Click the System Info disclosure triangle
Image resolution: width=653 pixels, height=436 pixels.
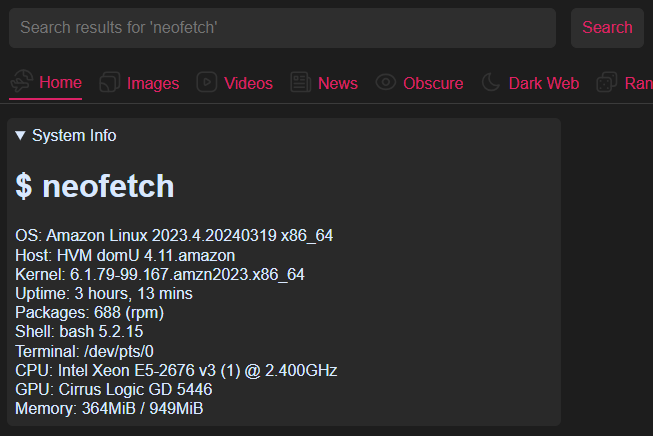tap(21, 135)
